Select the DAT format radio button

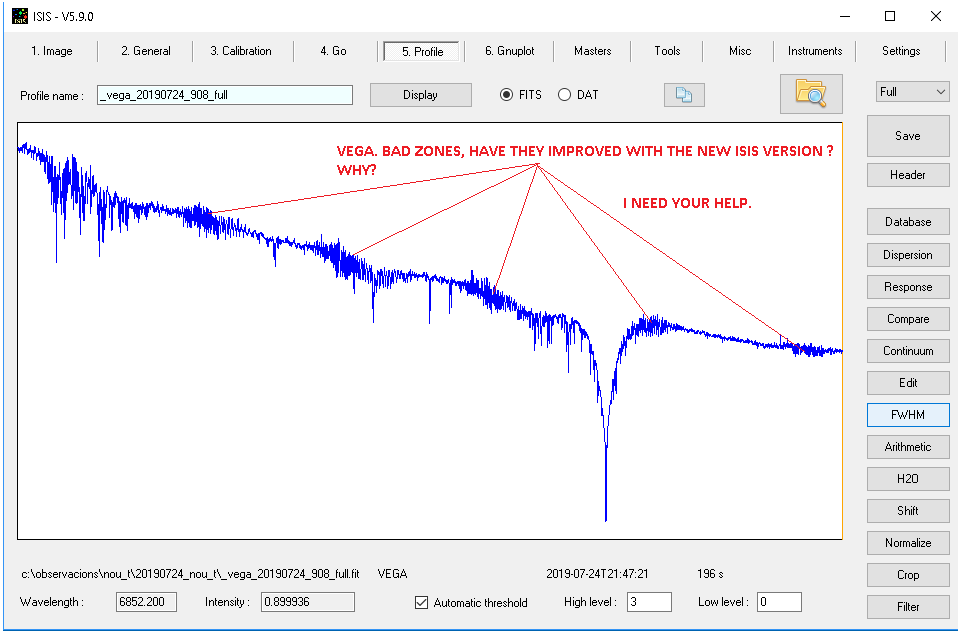565,95
